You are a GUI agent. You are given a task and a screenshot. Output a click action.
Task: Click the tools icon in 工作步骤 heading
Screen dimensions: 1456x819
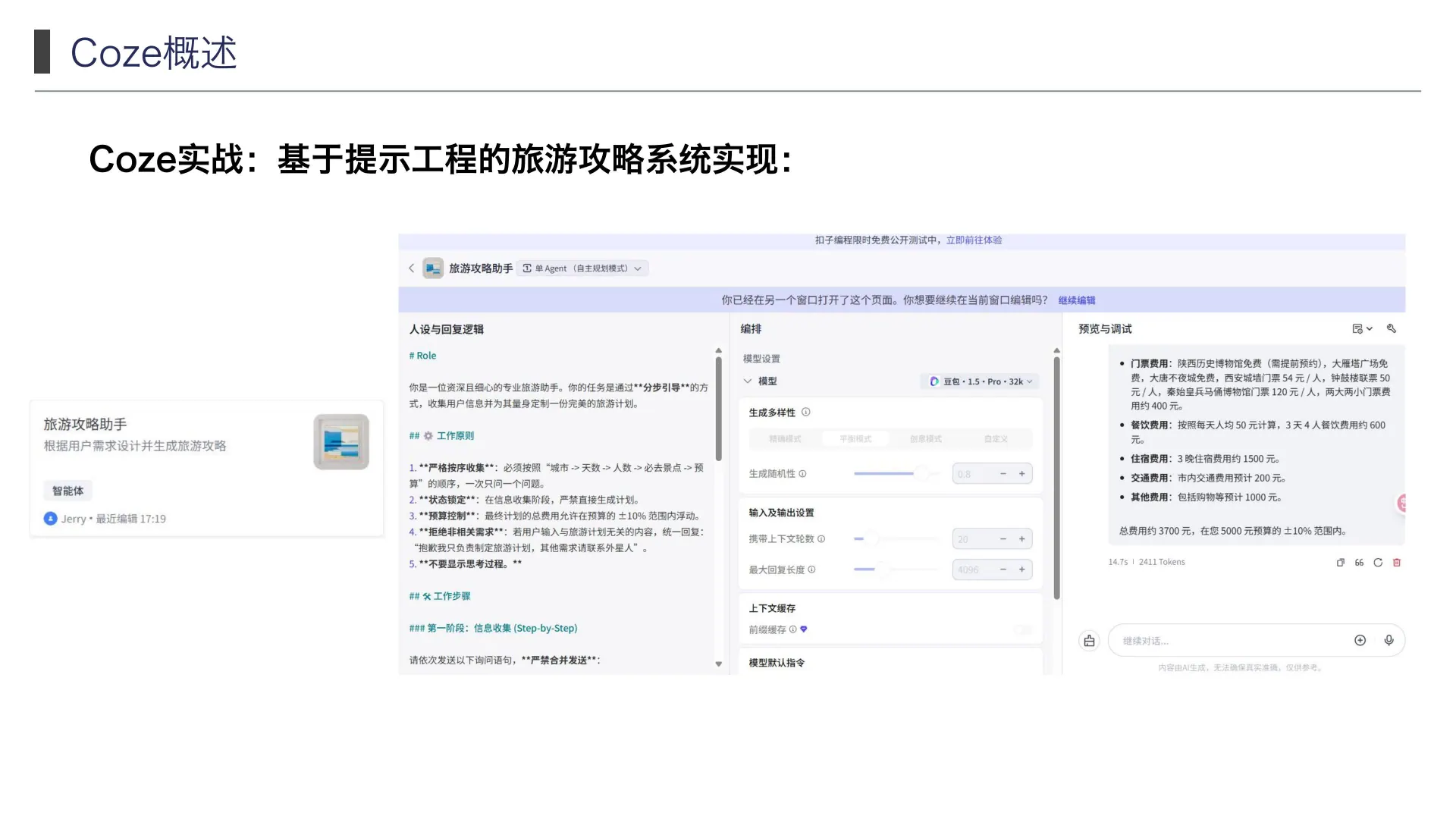pos(427,597)
